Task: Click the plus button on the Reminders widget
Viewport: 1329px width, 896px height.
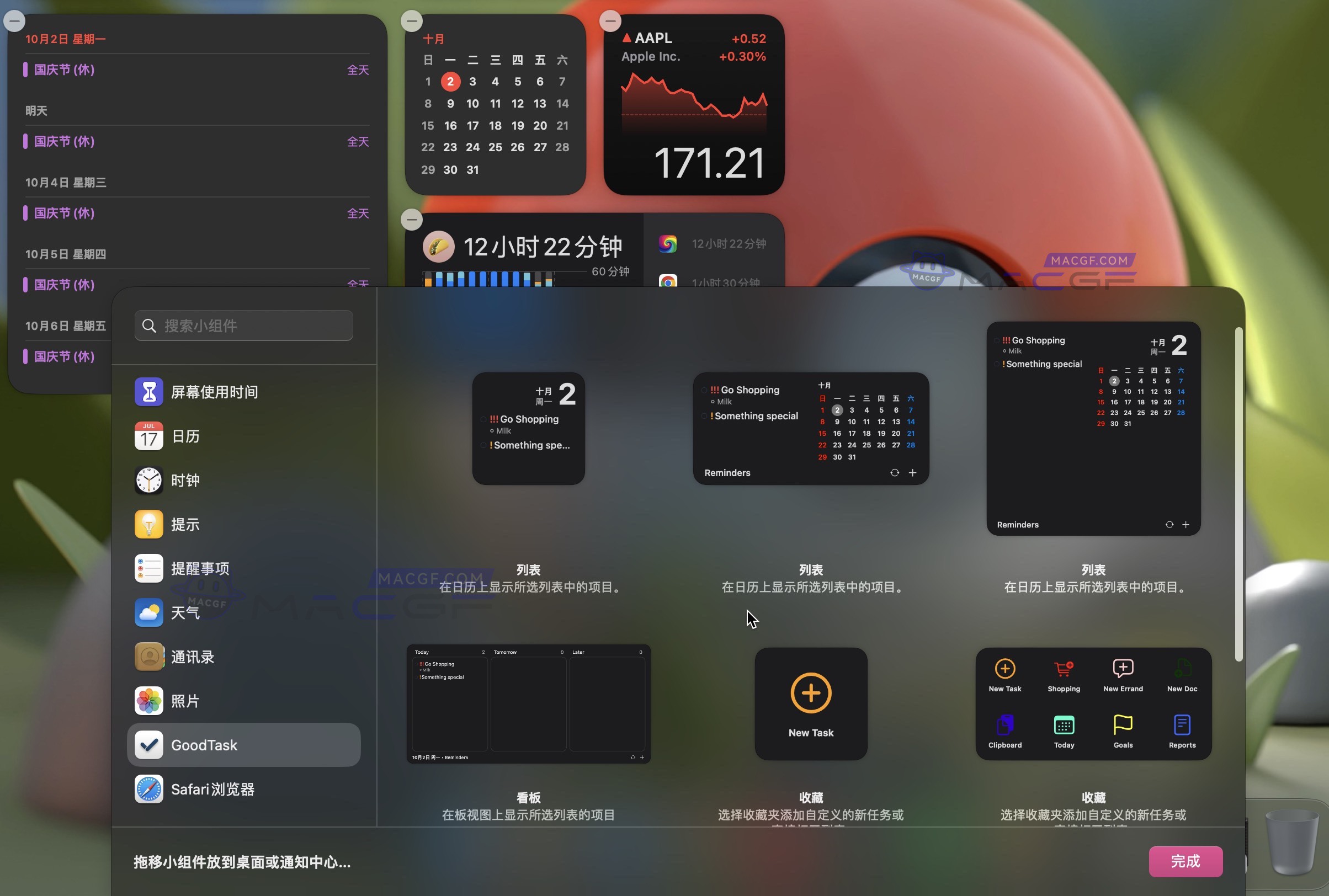Action: [1187, 525]
